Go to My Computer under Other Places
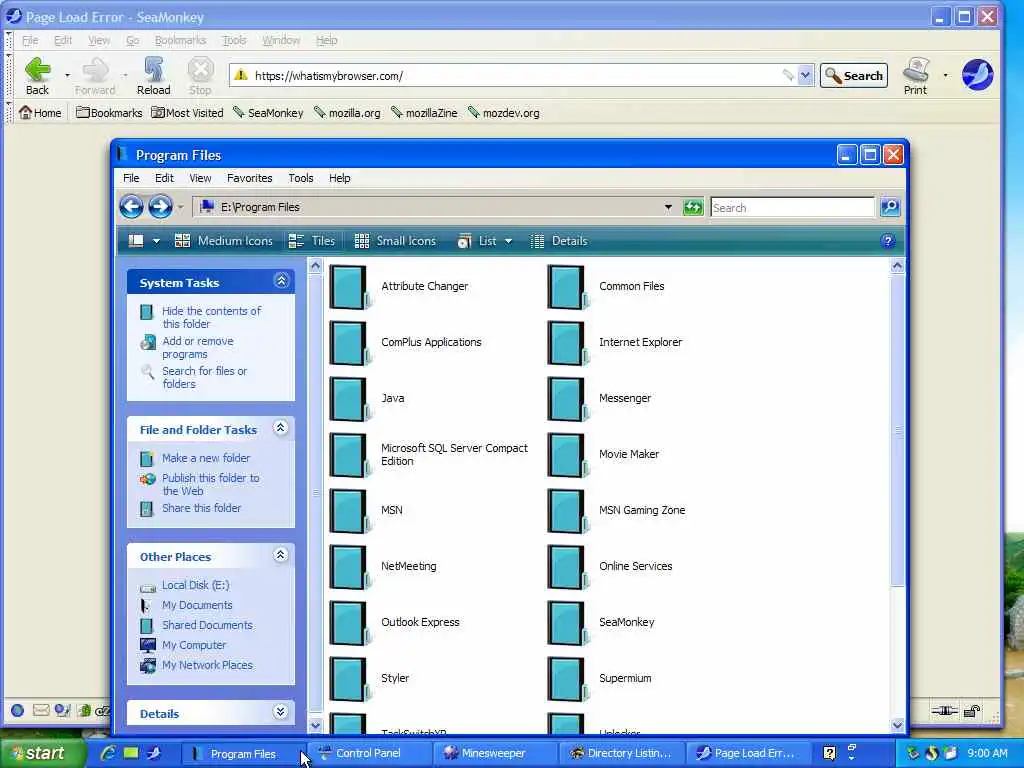The image size is (1024, 768). point(194,645)
